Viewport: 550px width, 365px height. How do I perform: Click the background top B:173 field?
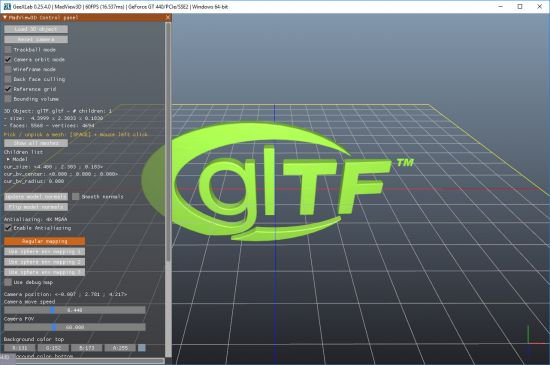(x=87, y=348)
